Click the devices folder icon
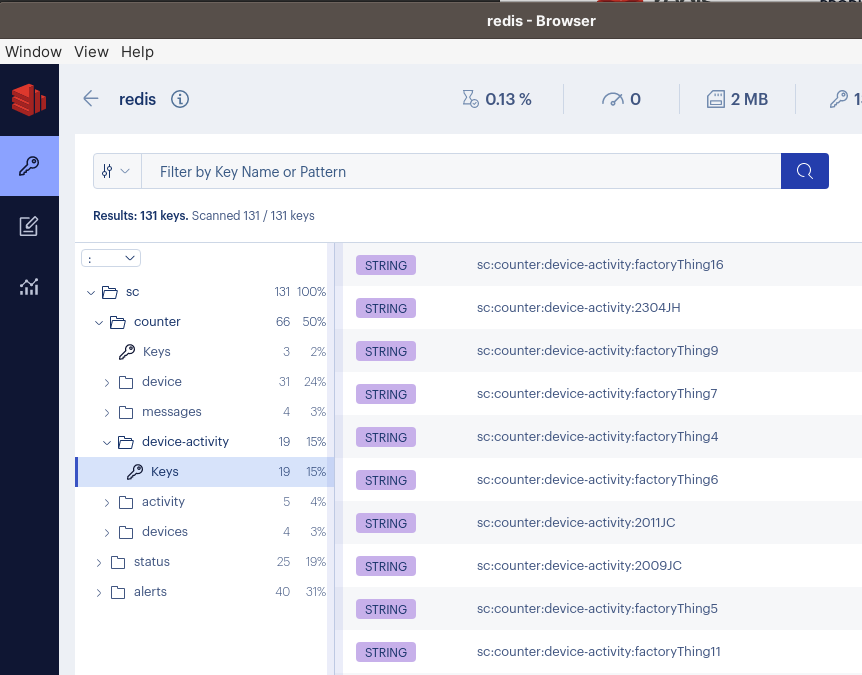Screen dimensions: 862x675 tap(126, 532)
